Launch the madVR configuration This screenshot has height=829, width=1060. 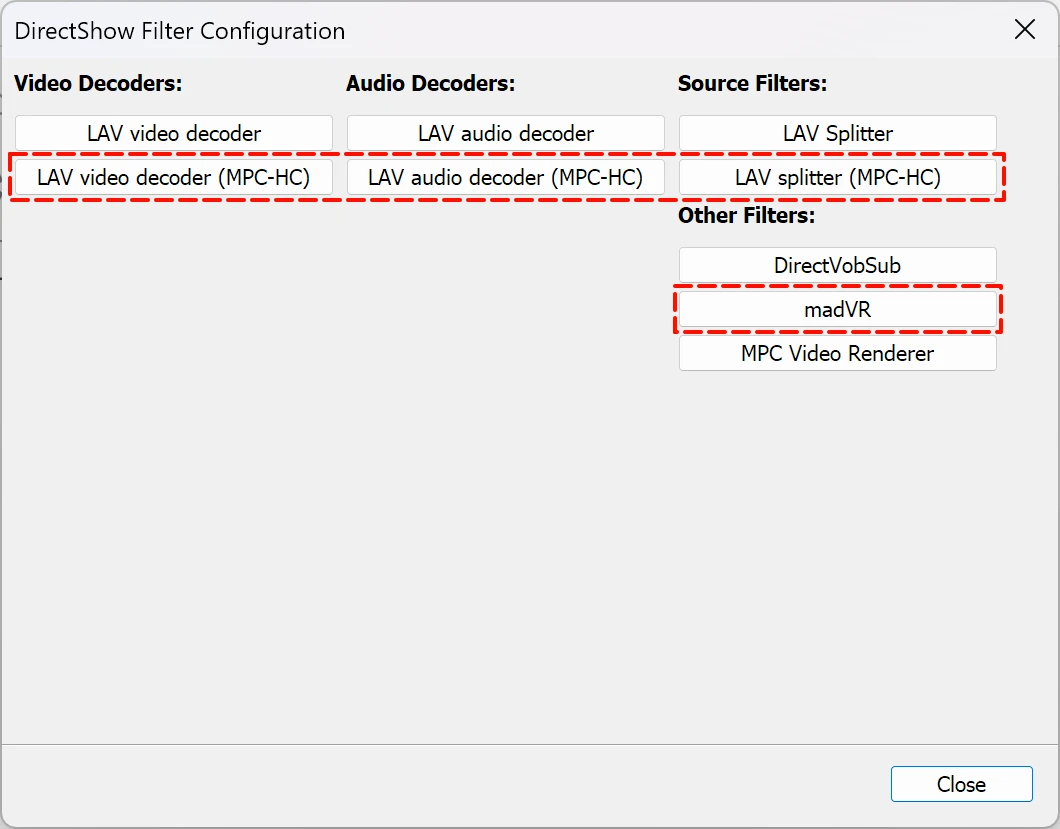(838, 310)
